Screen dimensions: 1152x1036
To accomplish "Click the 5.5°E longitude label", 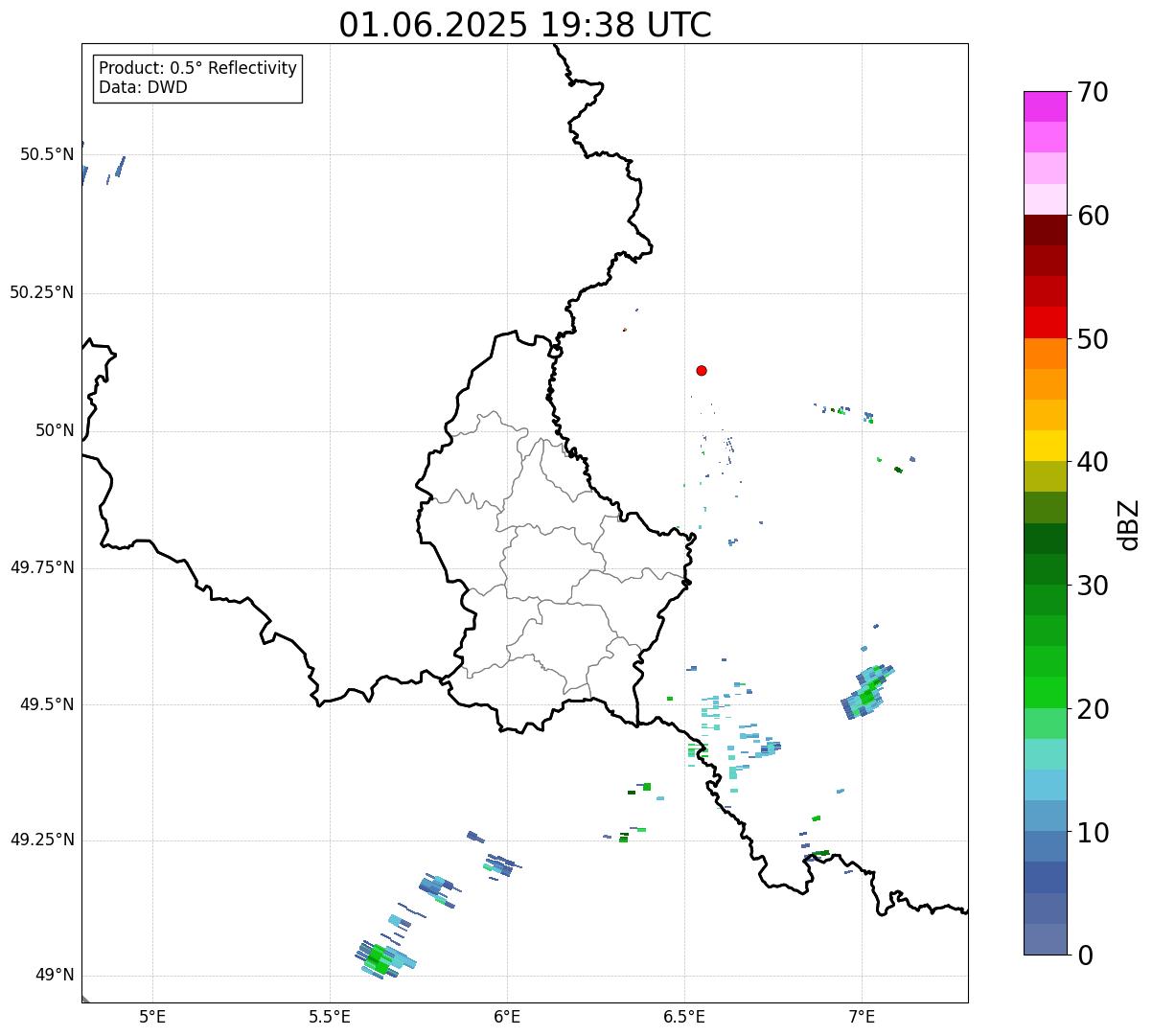I will (x=330, y=1017).
